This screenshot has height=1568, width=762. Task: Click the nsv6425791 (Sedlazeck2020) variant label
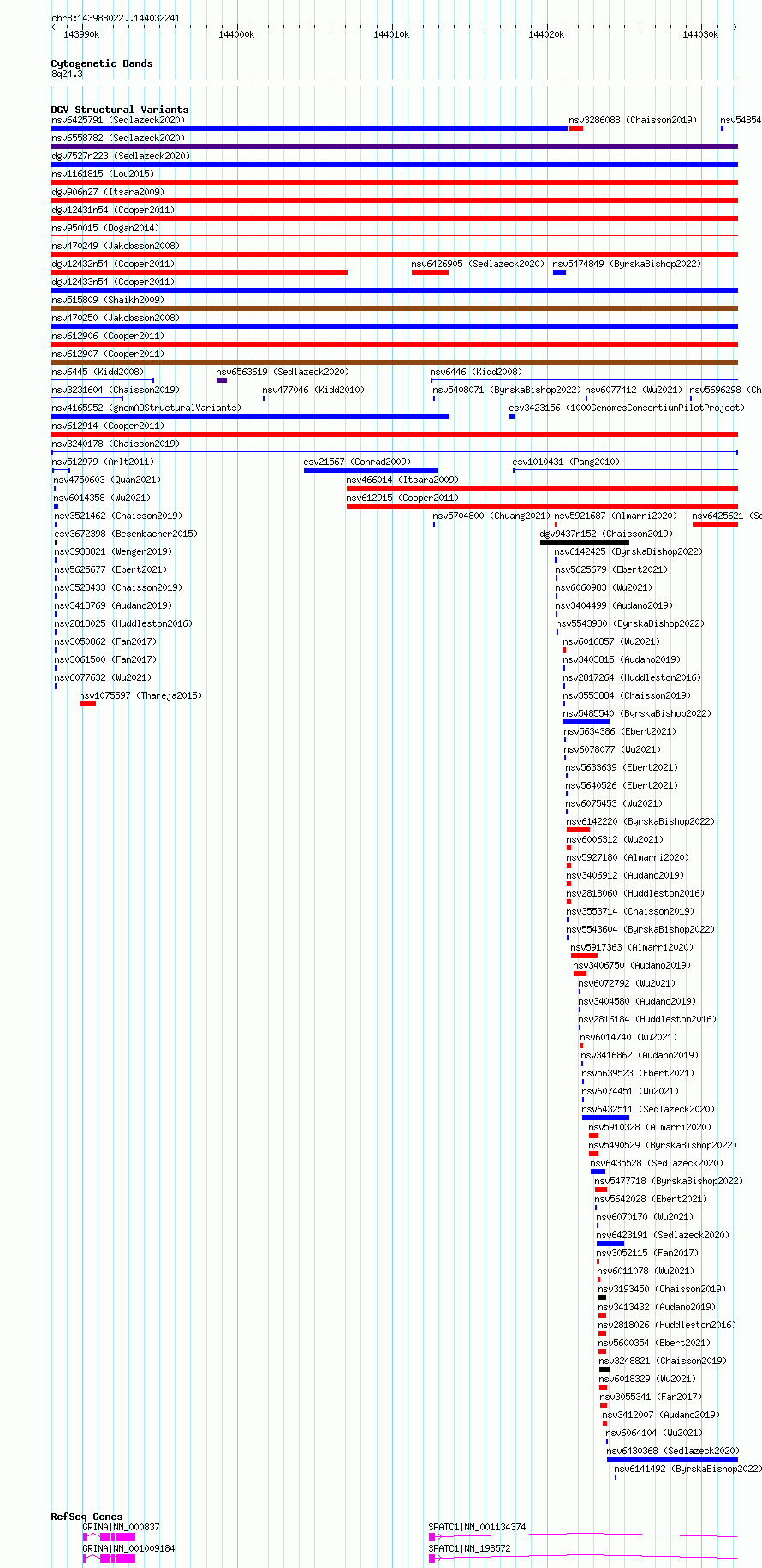point(118,120)
